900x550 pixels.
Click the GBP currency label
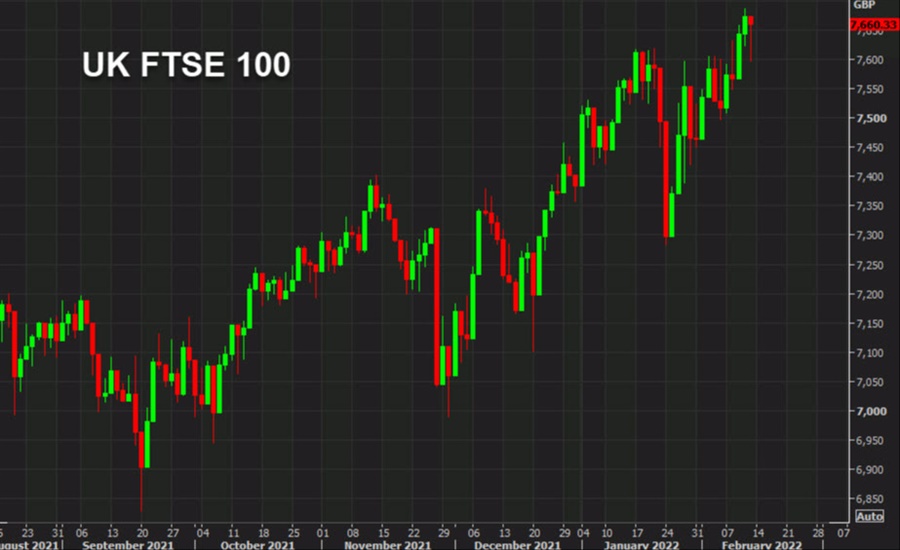[x=864, y=5]
